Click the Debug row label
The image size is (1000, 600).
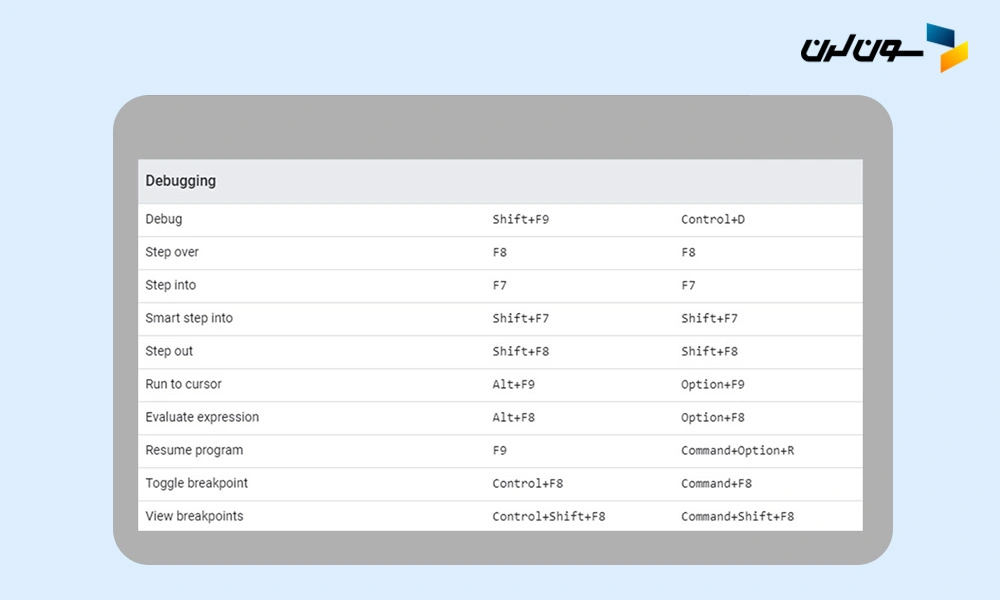click(x=164, y=219)
